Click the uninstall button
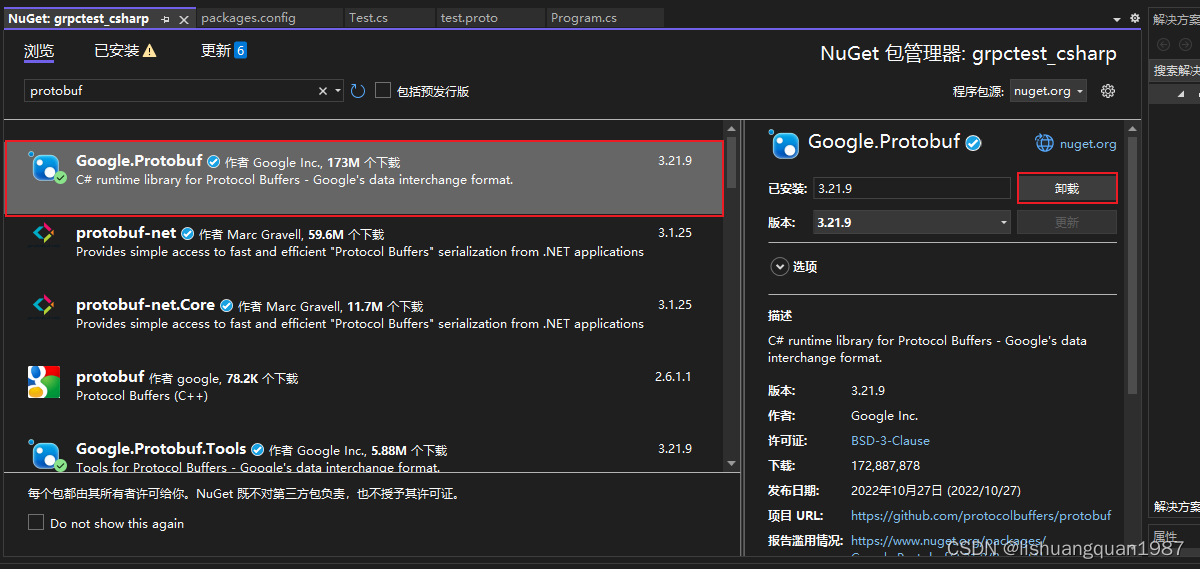 point(1066,188)
